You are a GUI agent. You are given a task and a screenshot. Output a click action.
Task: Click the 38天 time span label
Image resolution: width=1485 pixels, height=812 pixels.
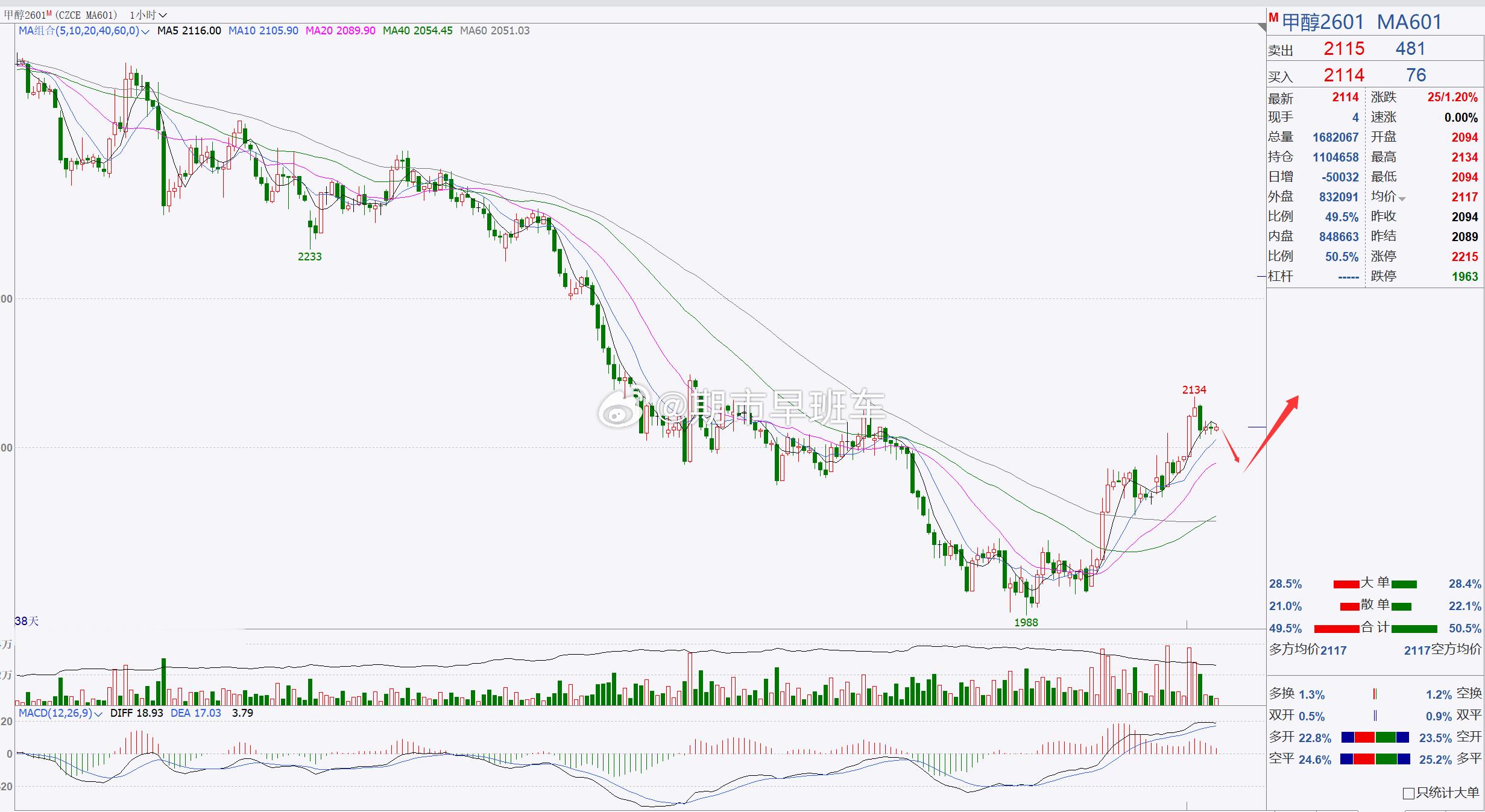[x=27, y=621]
